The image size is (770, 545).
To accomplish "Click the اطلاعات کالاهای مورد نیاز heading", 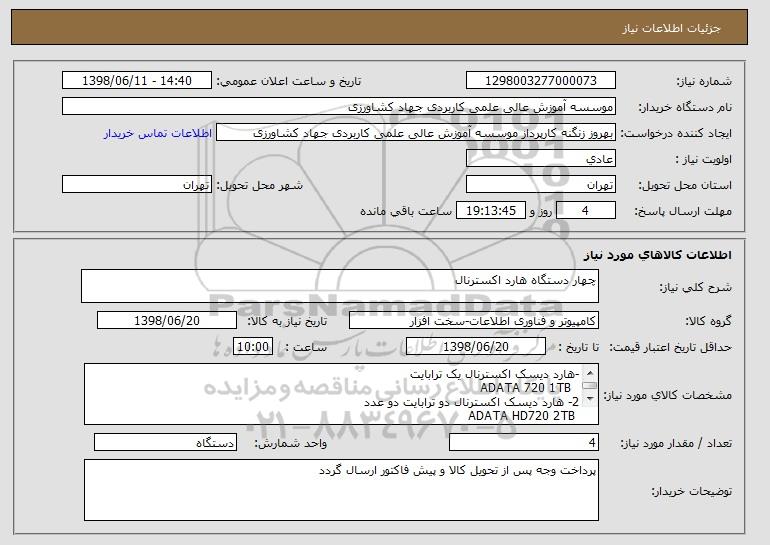I will [x=658, y=255].
